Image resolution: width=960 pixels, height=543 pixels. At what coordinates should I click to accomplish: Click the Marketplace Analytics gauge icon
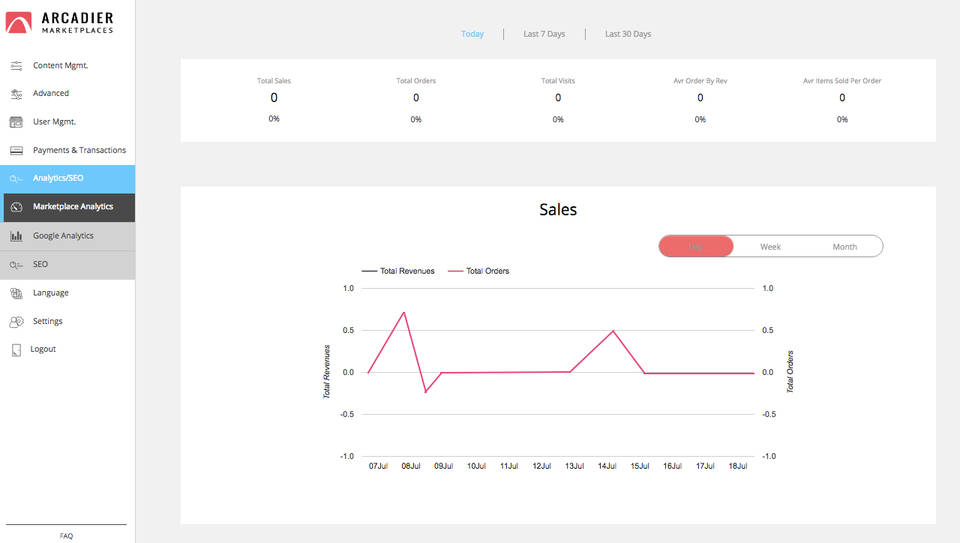click(x=16, y=207)
